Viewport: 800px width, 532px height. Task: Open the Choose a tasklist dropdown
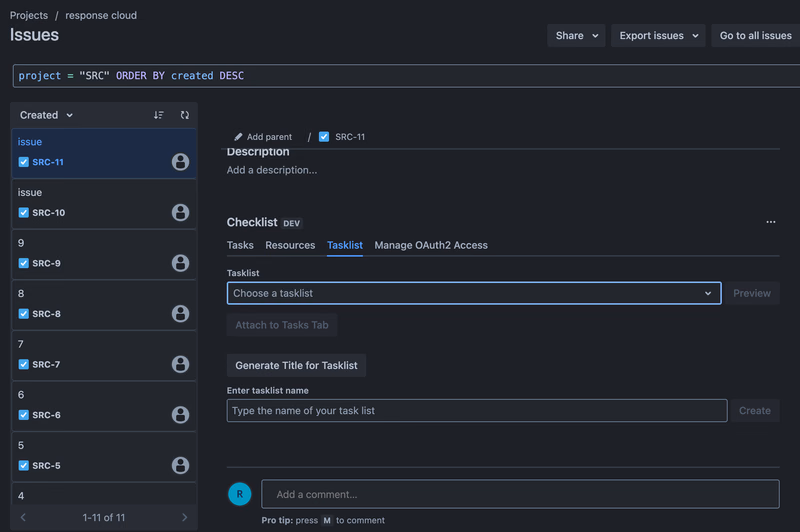pos(474,293)
